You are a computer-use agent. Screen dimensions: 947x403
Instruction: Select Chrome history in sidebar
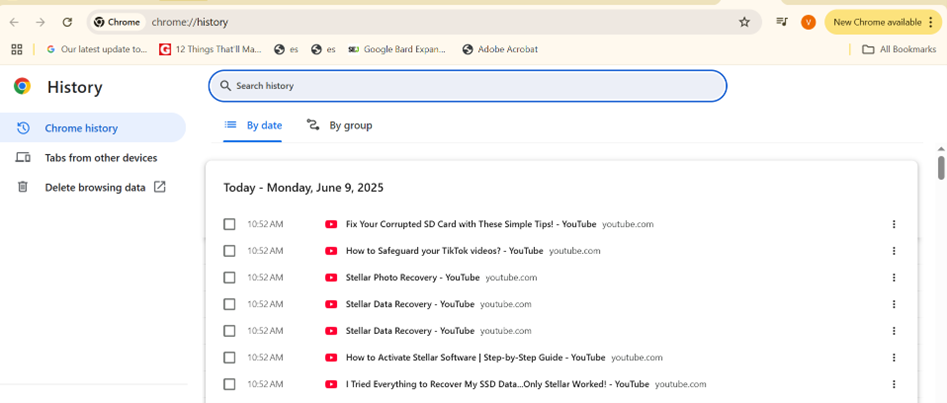point(93,127)
